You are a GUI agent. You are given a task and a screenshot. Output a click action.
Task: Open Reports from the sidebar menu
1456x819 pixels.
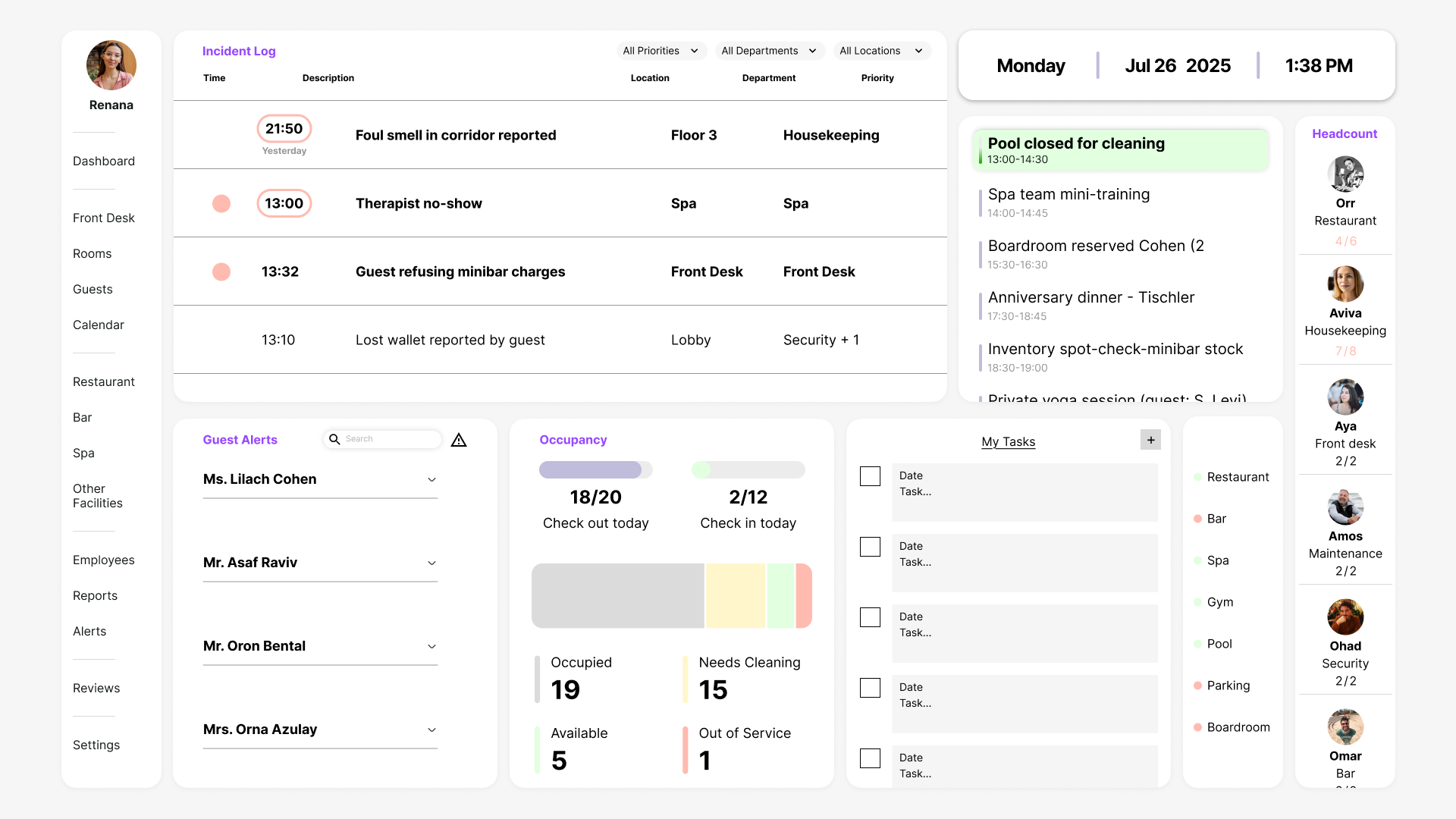point(95,595)
